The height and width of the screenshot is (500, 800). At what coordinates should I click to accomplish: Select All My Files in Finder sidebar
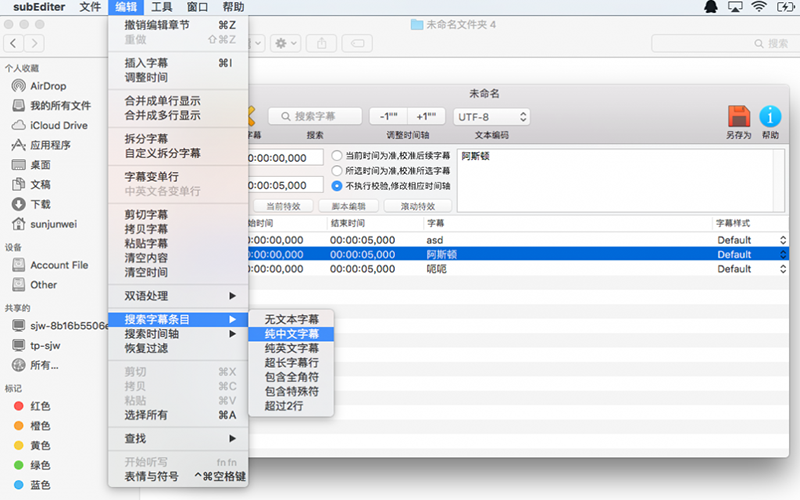click(51, 106)
